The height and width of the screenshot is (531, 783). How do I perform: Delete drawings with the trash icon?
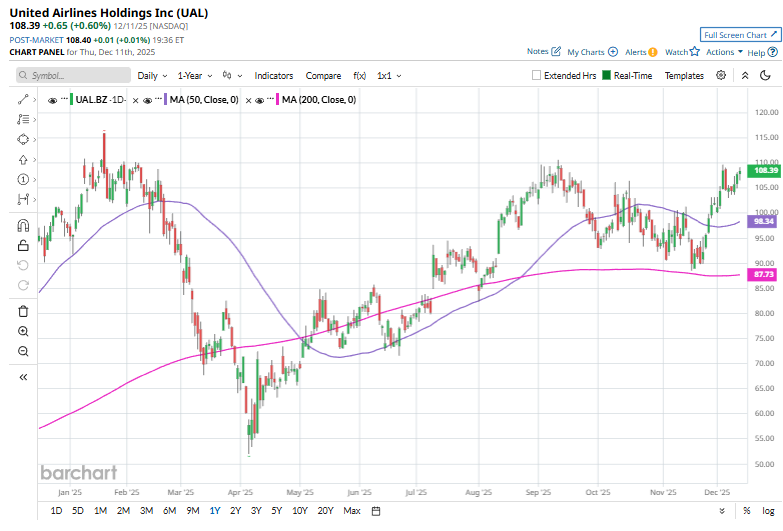click(x=23, y=311)
